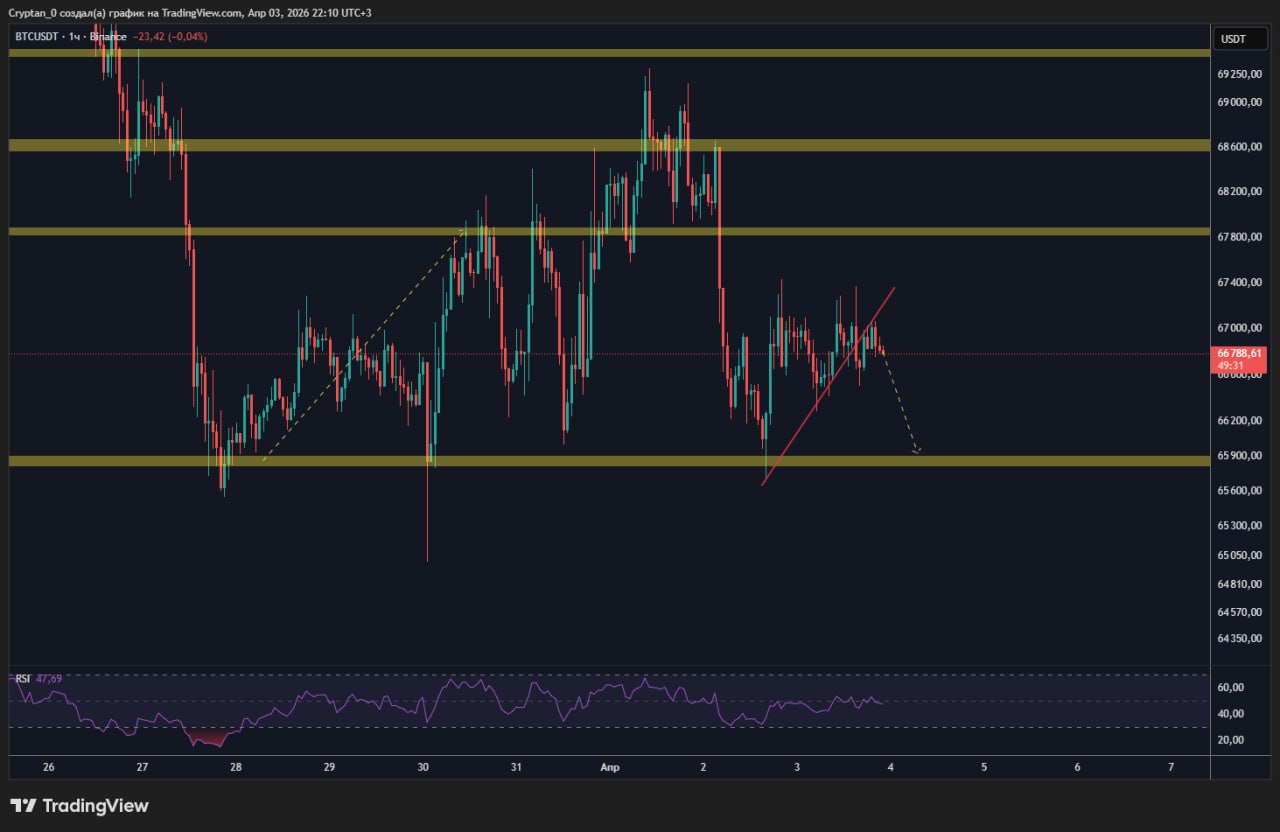Select the yellow zone at 68 600
The width and height of the screenshot is (1280, 832).
coord(400,145)
